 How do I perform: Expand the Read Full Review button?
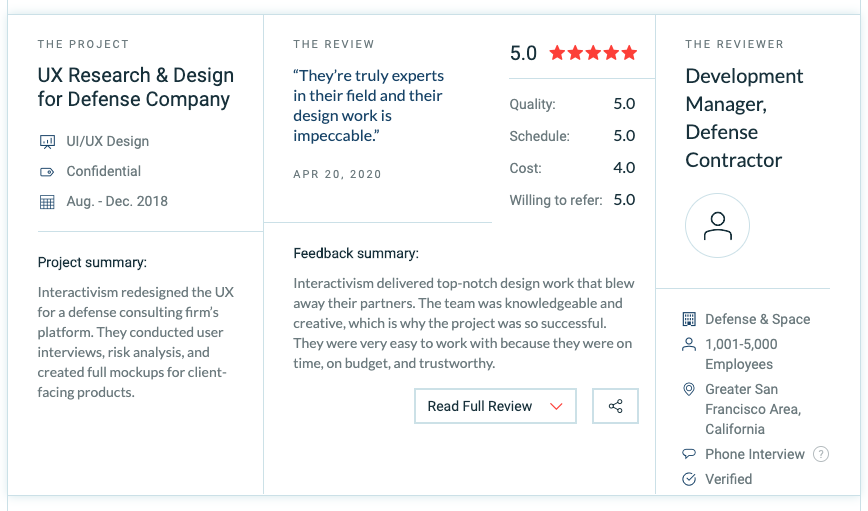tap(495, 406)
